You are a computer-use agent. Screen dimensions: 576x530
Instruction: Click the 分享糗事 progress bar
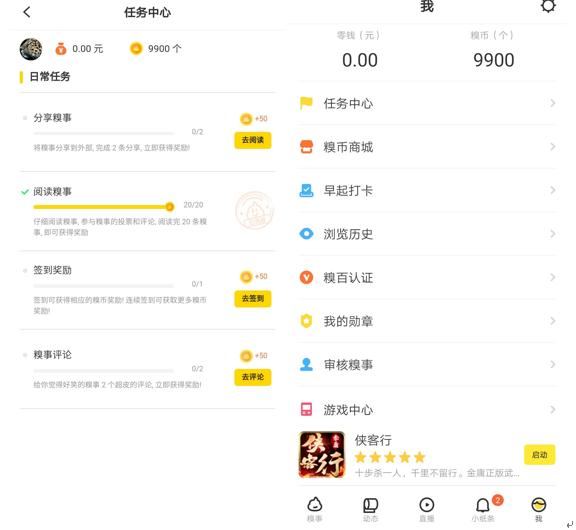103,133
